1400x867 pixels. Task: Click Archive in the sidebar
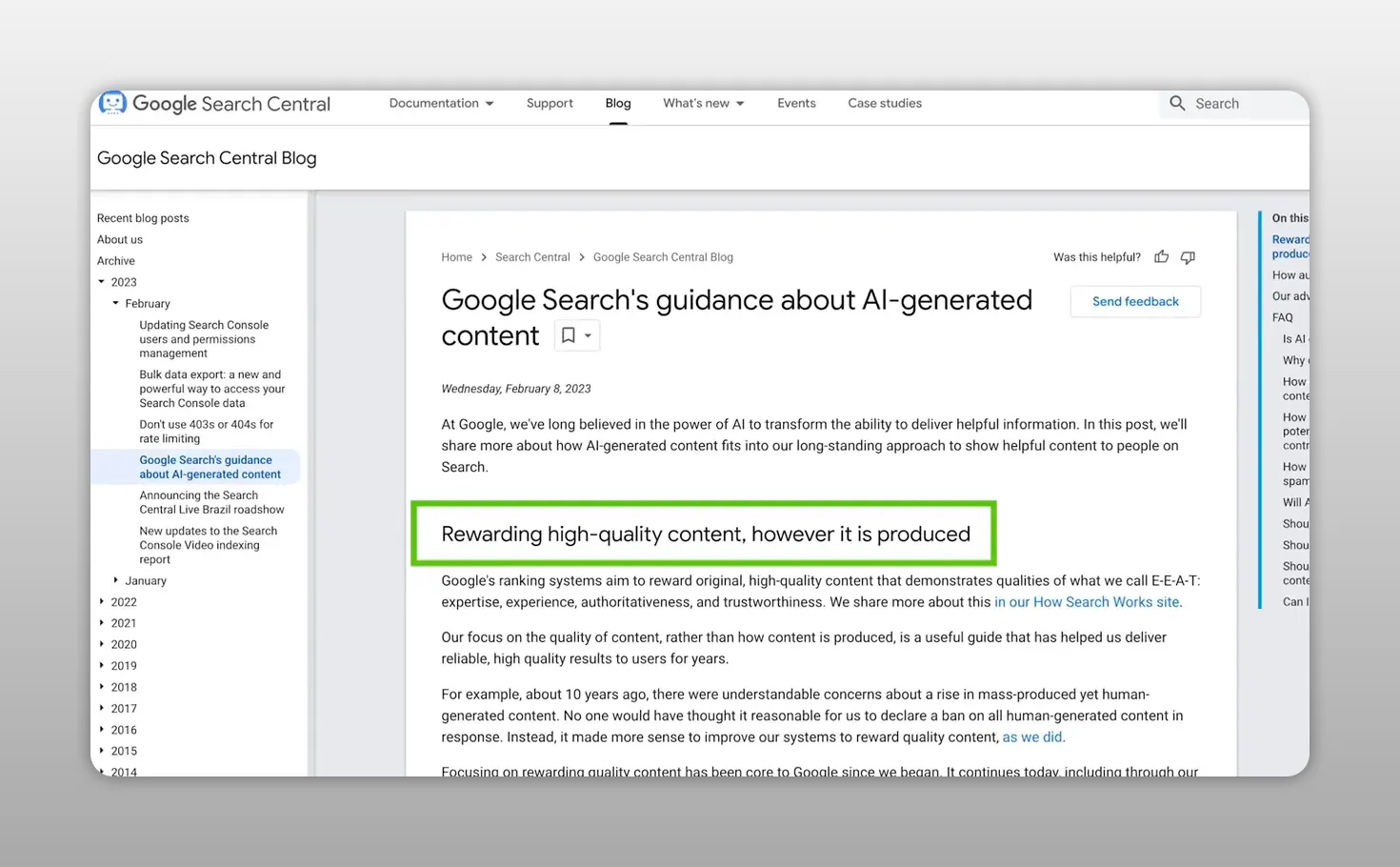pyautogui.click(x=116, y=261)
